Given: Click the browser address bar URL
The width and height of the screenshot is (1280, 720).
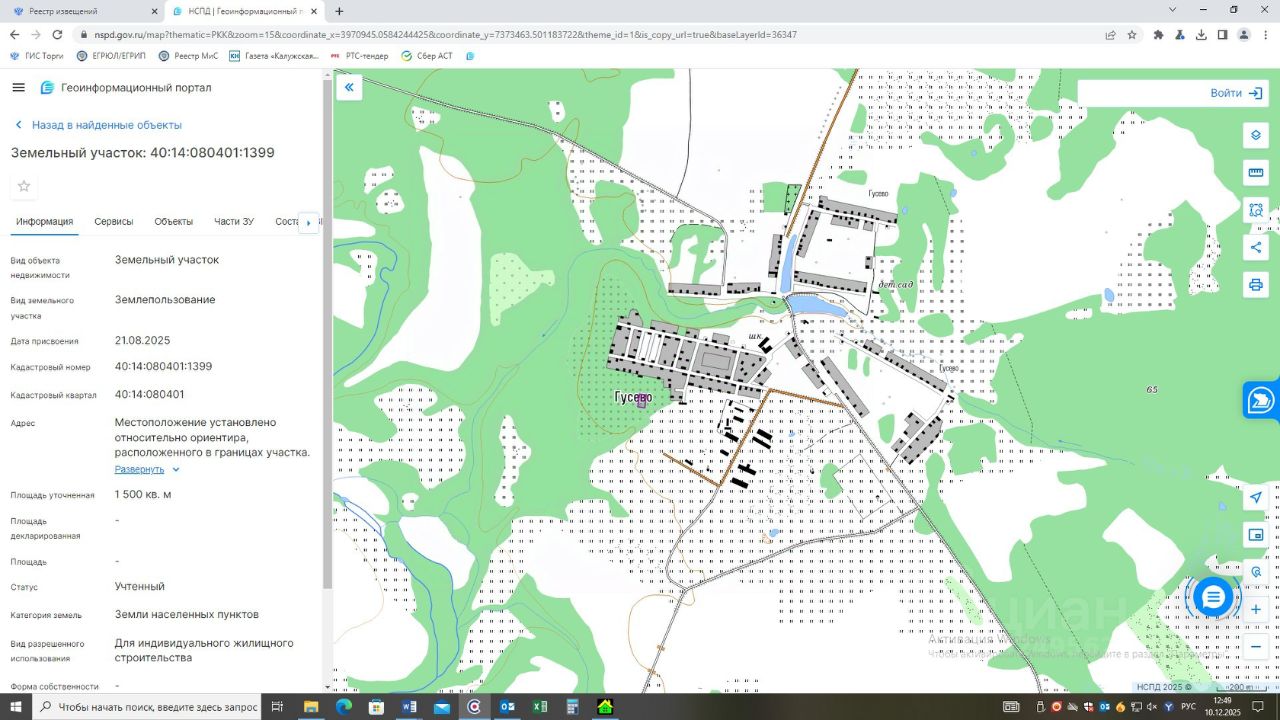Looking at the screenshot, I should (445, 34).
